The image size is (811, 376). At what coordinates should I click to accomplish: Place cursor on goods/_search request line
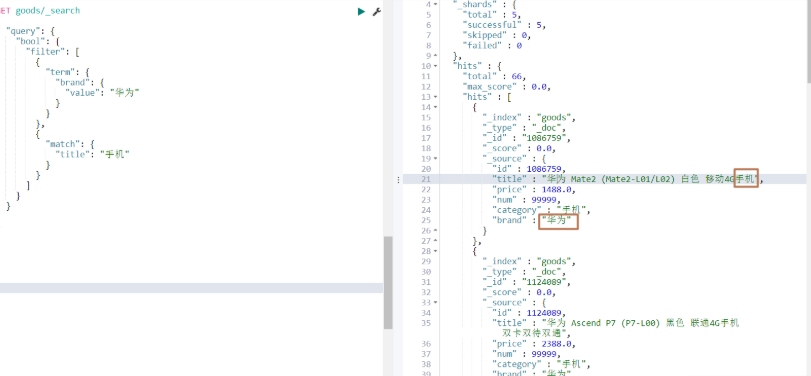pyautogui.click(x=40, y=11)
